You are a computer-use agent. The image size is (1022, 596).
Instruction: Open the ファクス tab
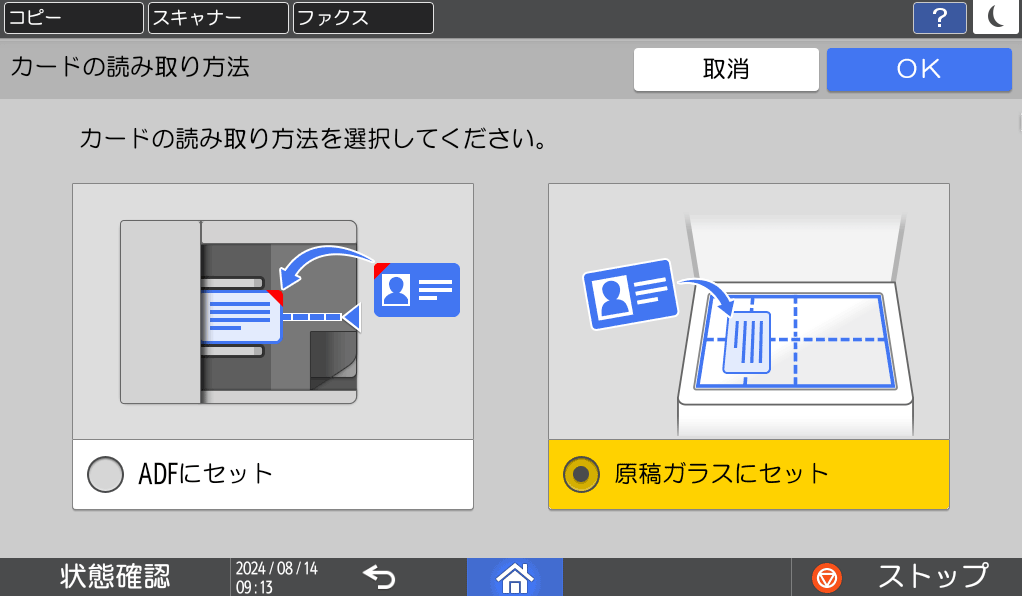pos(361,17)
